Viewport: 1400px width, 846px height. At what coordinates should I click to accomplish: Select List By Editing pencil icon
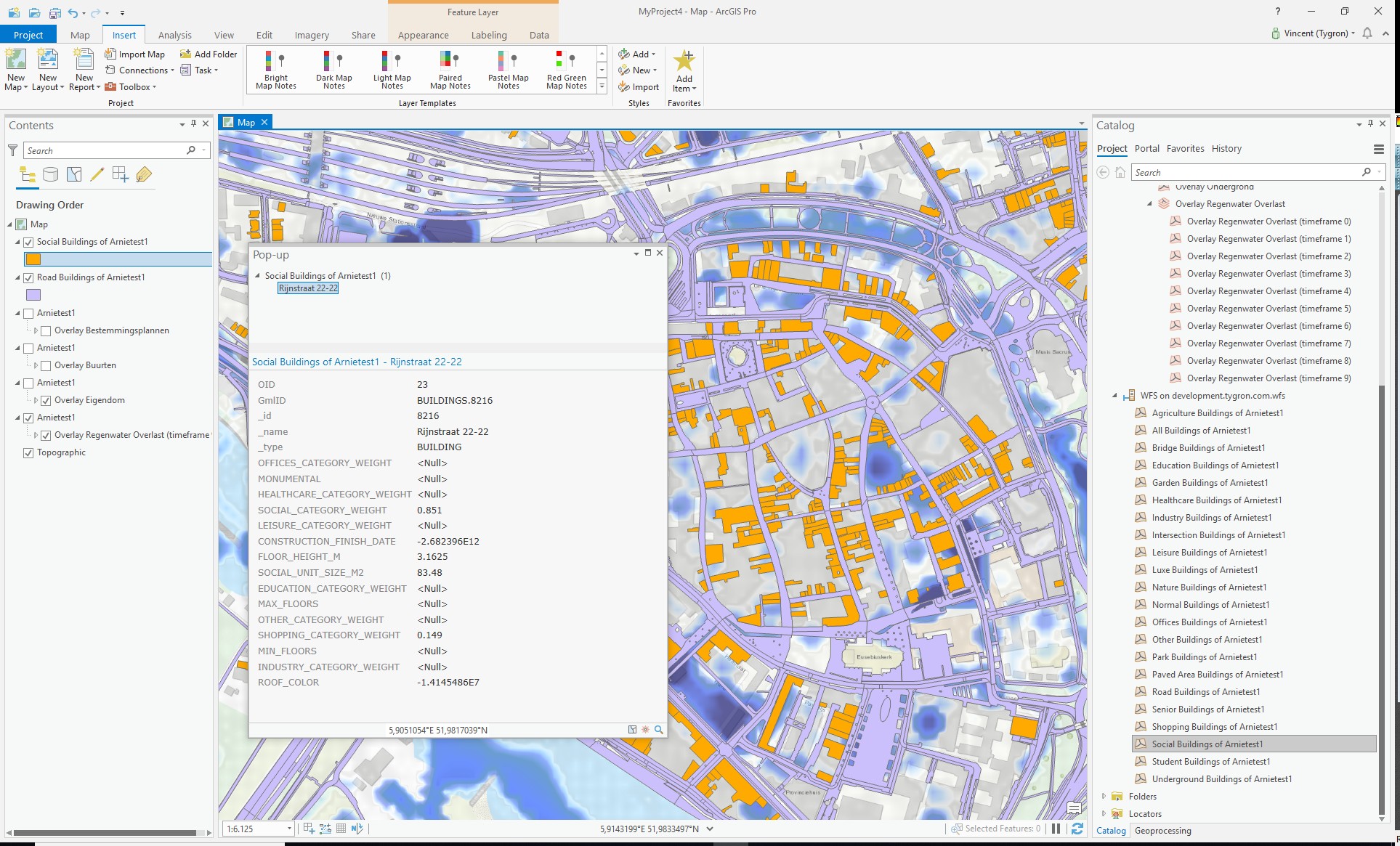(x=97, y=174)
